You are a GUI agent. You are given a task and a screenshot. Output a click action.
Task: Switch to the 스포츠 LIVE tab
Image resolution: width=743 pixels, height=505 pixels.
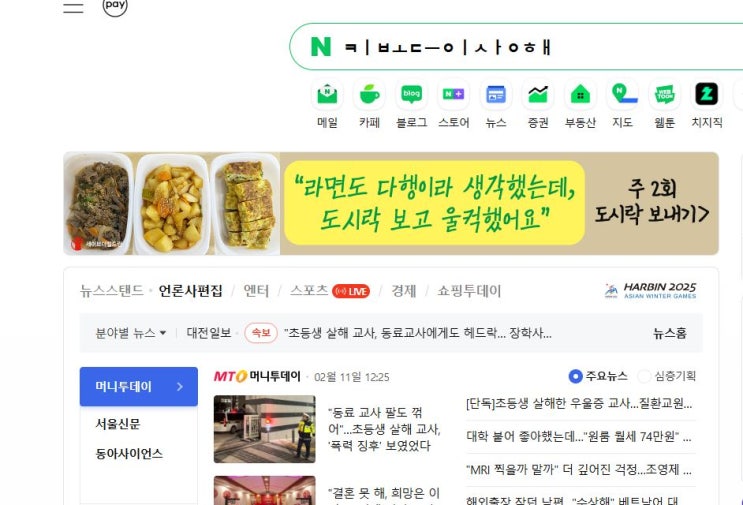[330, 291]
